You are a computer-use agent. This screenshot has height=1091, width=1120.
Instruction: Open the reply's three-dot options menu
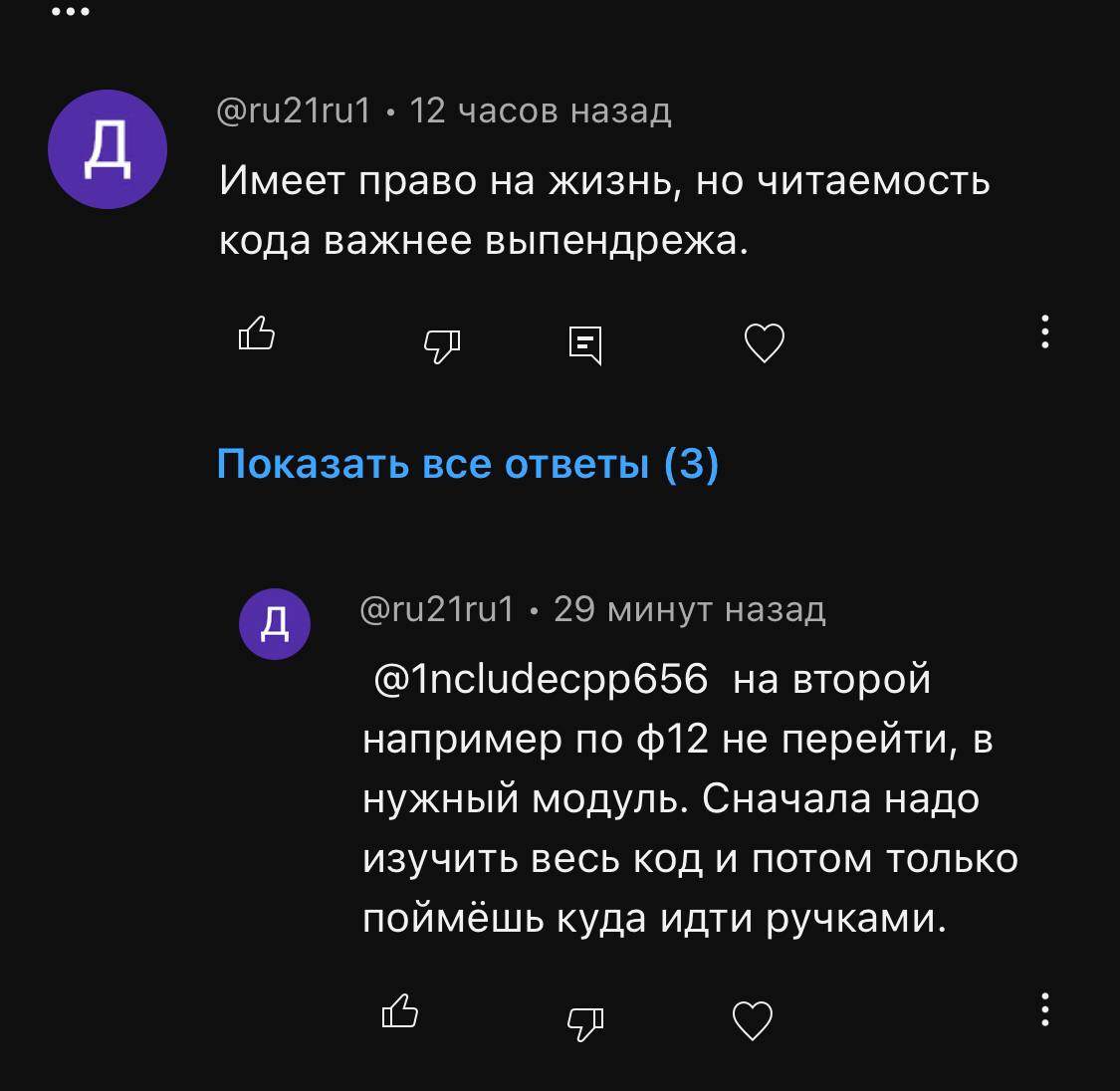click(1044, 1009)
